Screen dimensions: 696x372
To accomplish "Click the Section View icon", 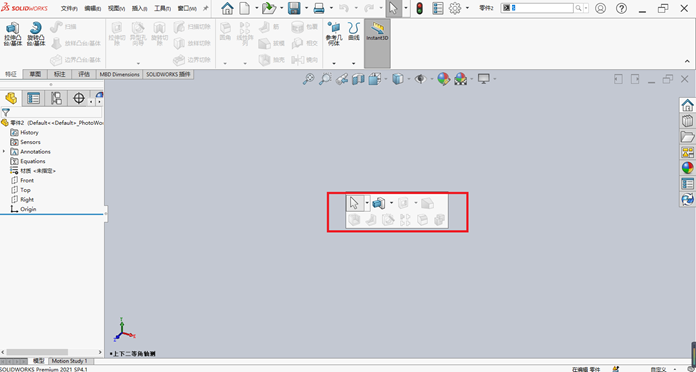I will 358,79.
